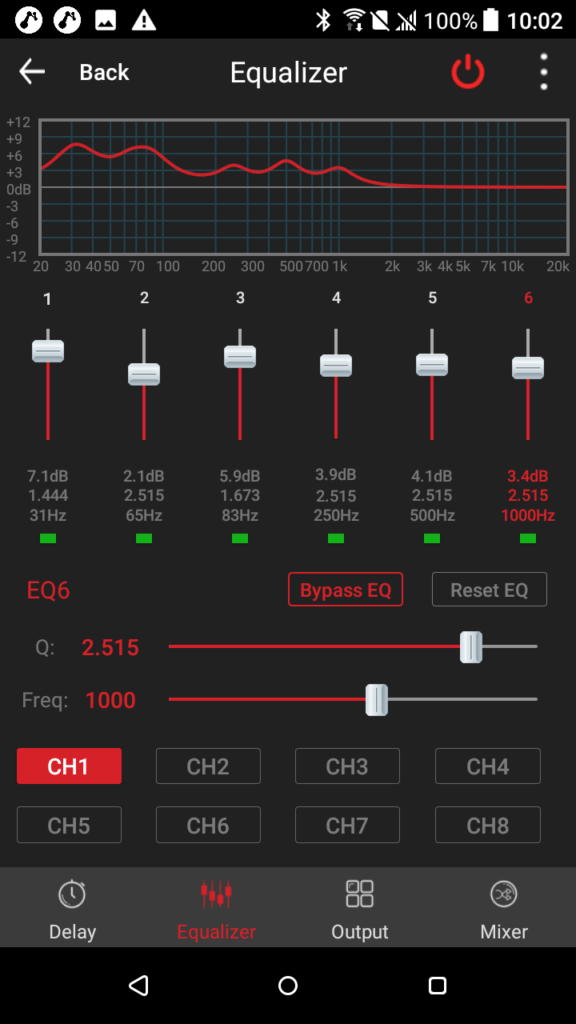Image resolution: width=576 pixels, height=1024 pixels.
Task: Toggle green indicator under 250Hz band
Action: 336,538
